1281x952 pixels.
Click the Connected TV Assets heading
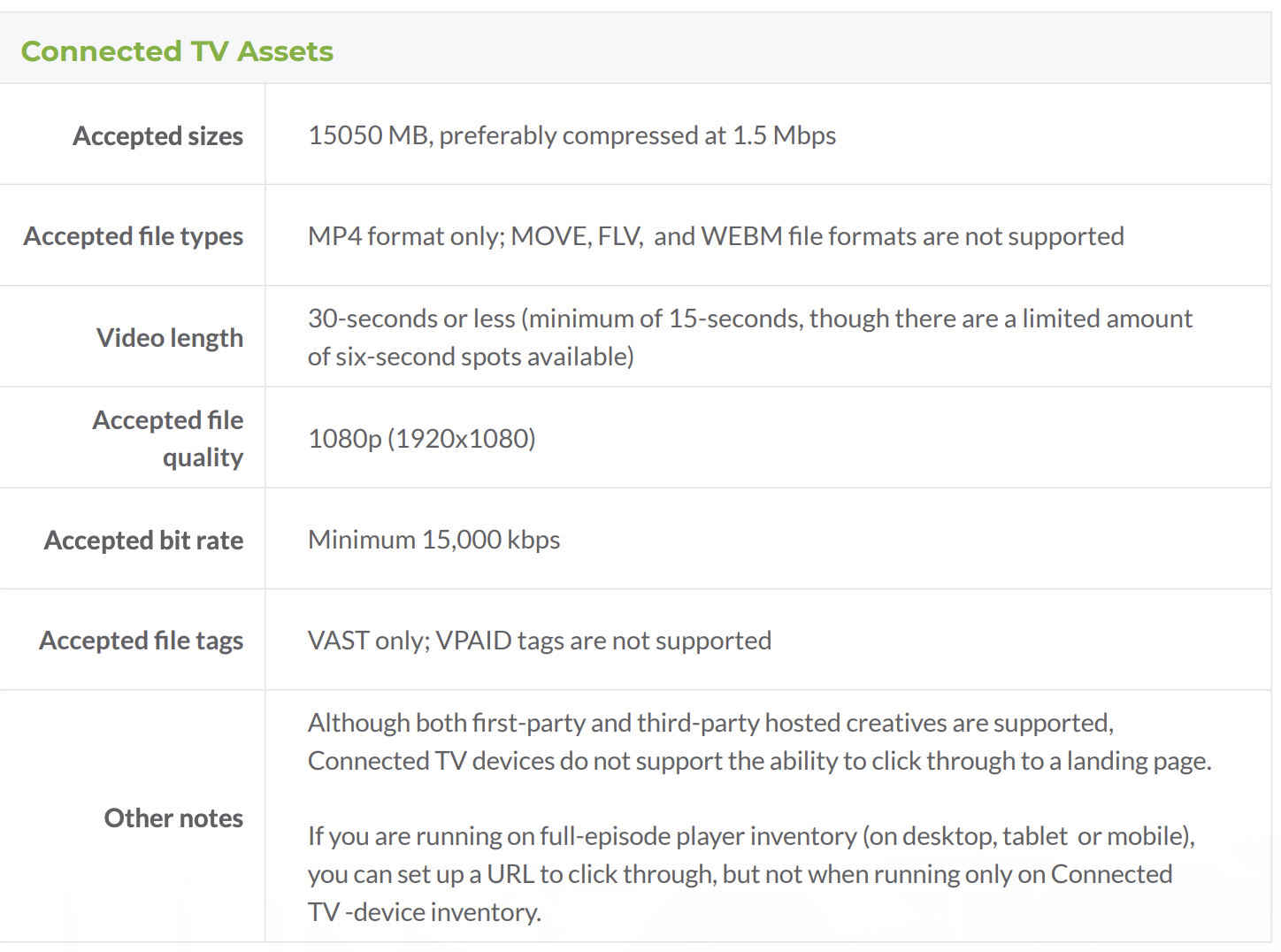click(x=177, y=51)
